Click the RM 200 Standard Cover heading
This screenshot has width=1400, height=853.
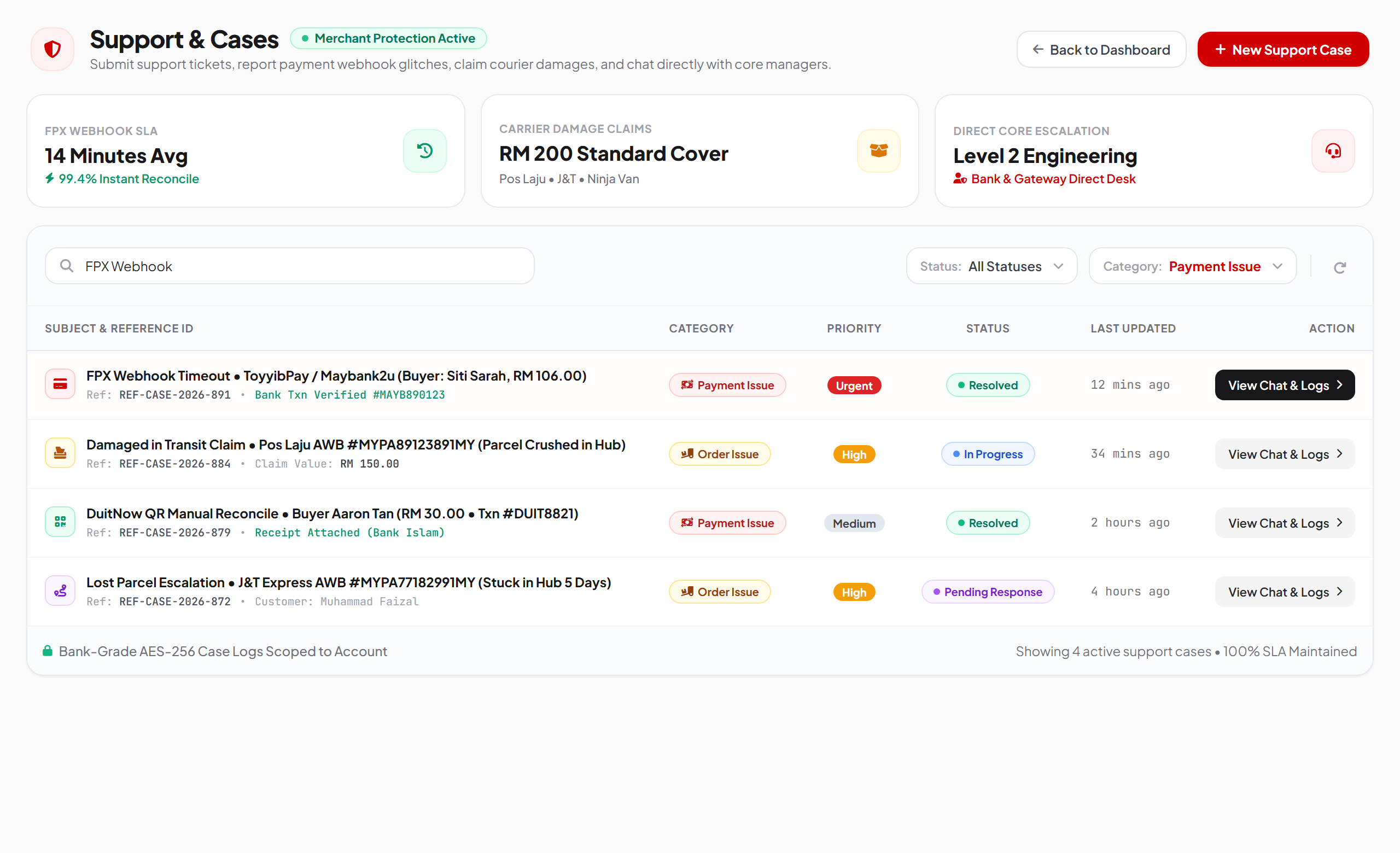pyautogui.click(x=613, y=153)
